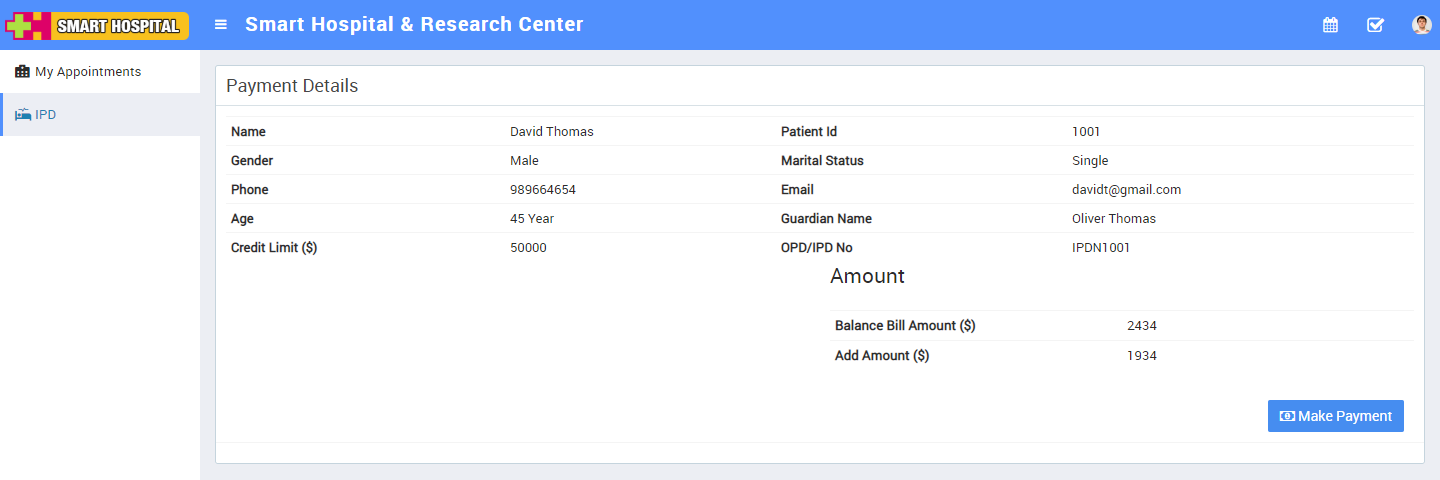Toggle the sidebar with the hamburger icon
This screenshot has width=1440, height=480.
click(221, 25)
